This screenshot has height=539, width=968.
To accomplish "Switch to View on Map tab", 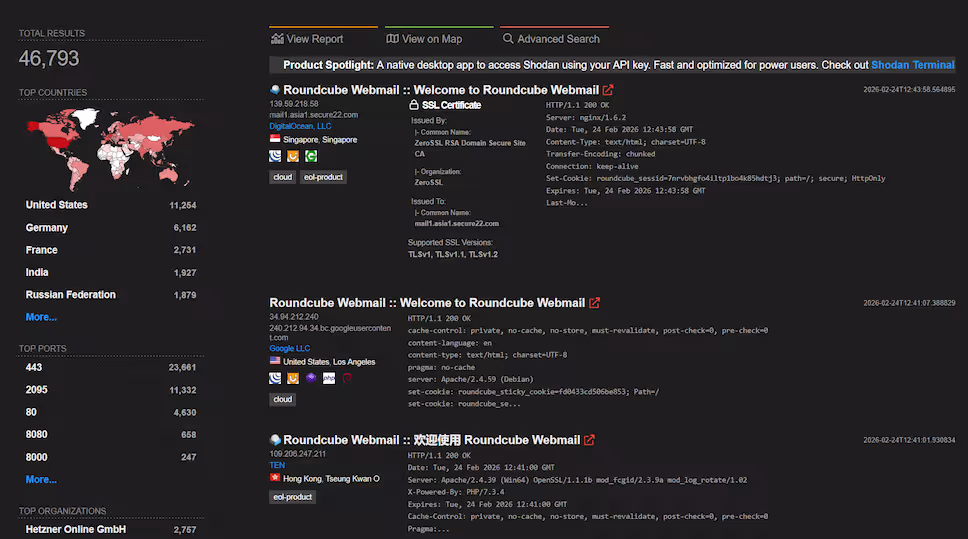I will point(424,39).
